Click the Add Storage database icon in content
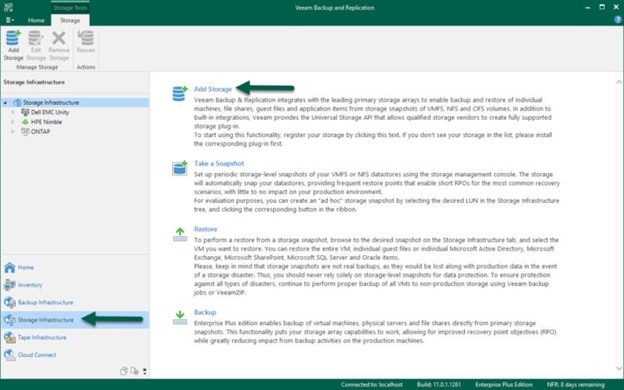Viewport: 624px width, 390px height. click(179, 94)
